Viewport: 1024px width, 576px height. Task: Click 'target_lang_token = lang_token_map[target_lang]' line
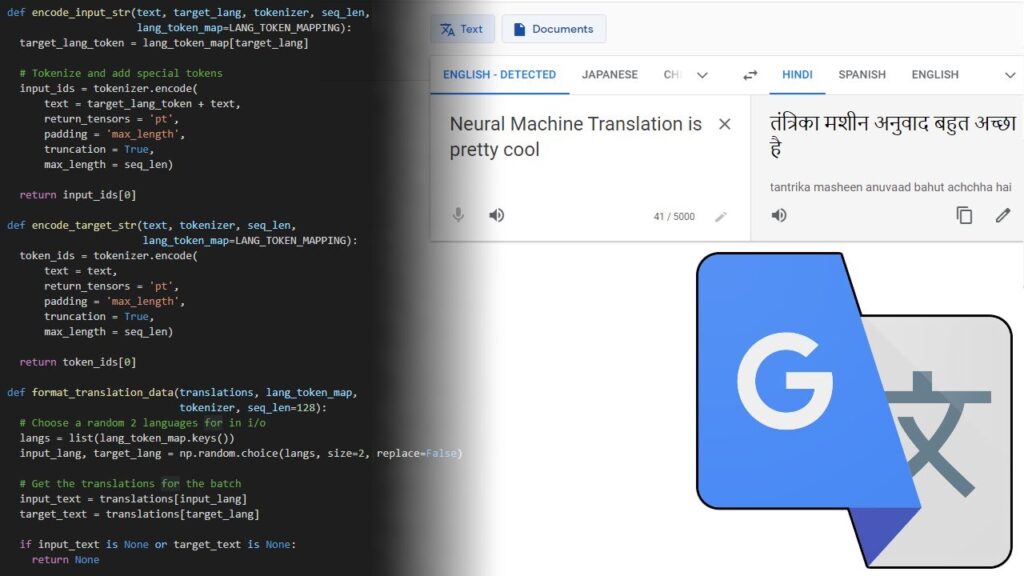coord(164,43)
